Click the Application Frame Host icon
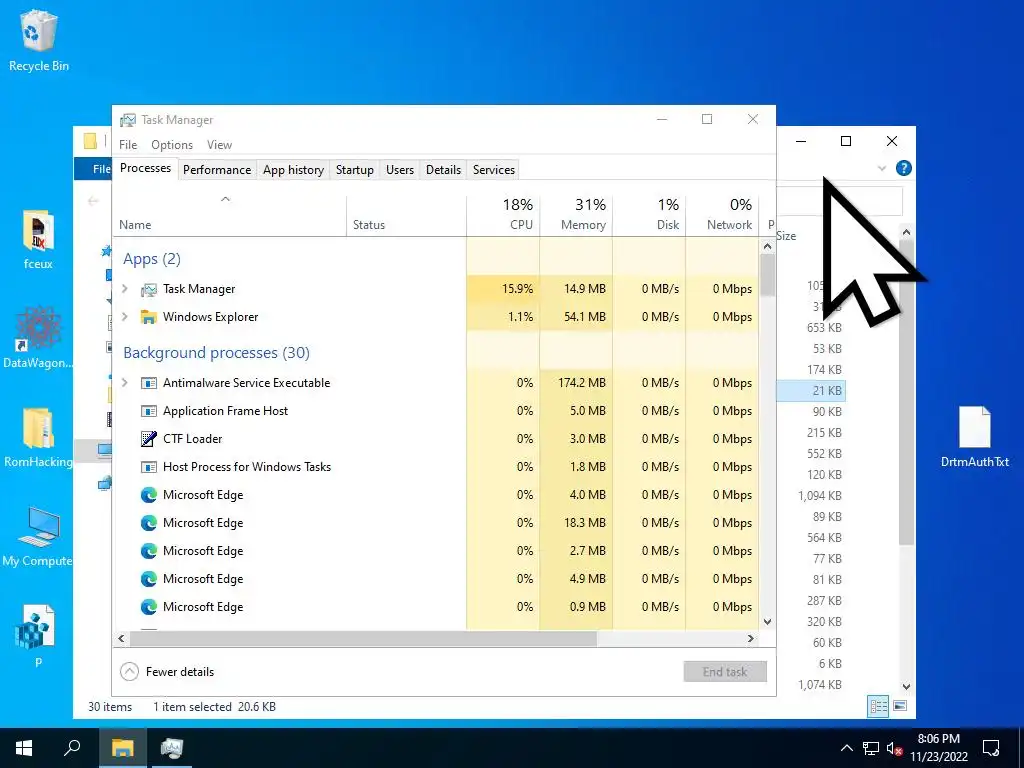The height and width of the screenshot is (768, 1024). click(x=149, y=411)
